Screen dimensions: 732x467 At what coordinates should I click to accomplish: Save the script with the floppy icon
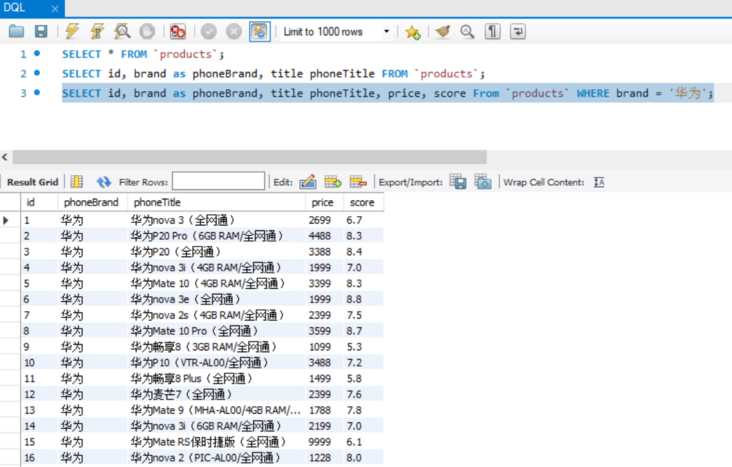tap(40, 32)
